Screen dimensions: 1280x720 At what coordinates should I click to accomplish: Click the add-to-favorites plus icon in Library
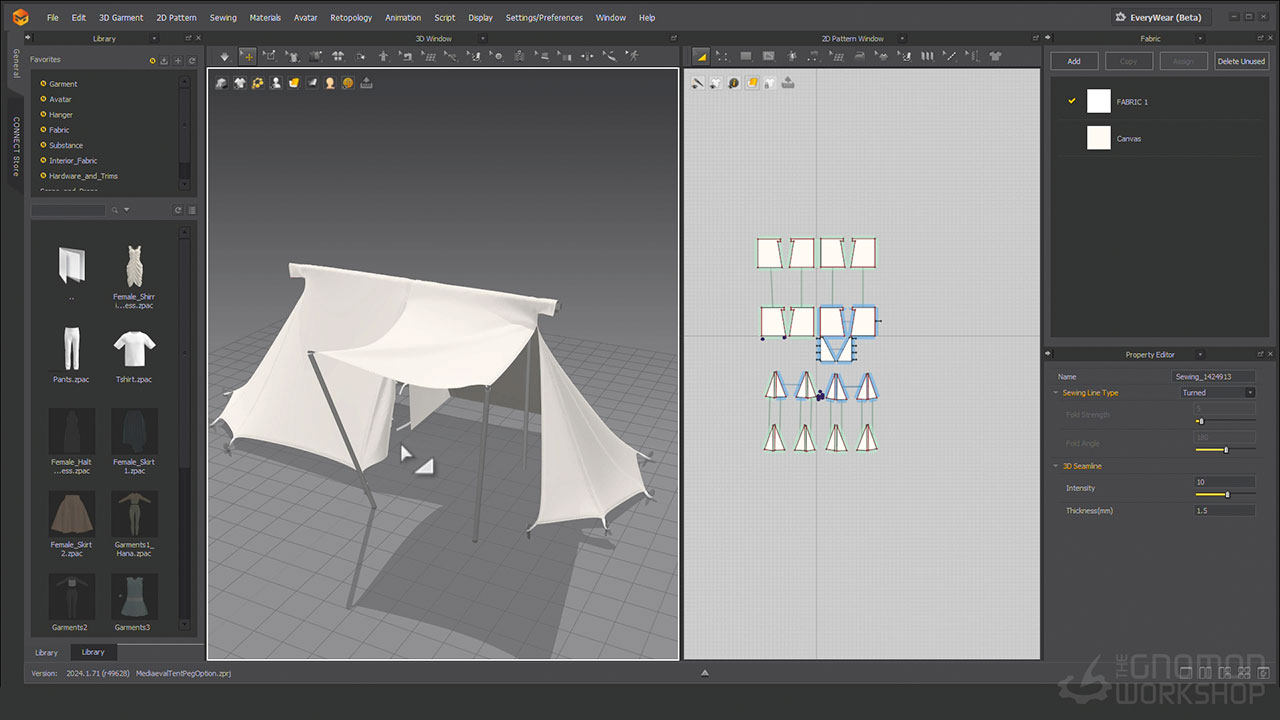(178, 60)
